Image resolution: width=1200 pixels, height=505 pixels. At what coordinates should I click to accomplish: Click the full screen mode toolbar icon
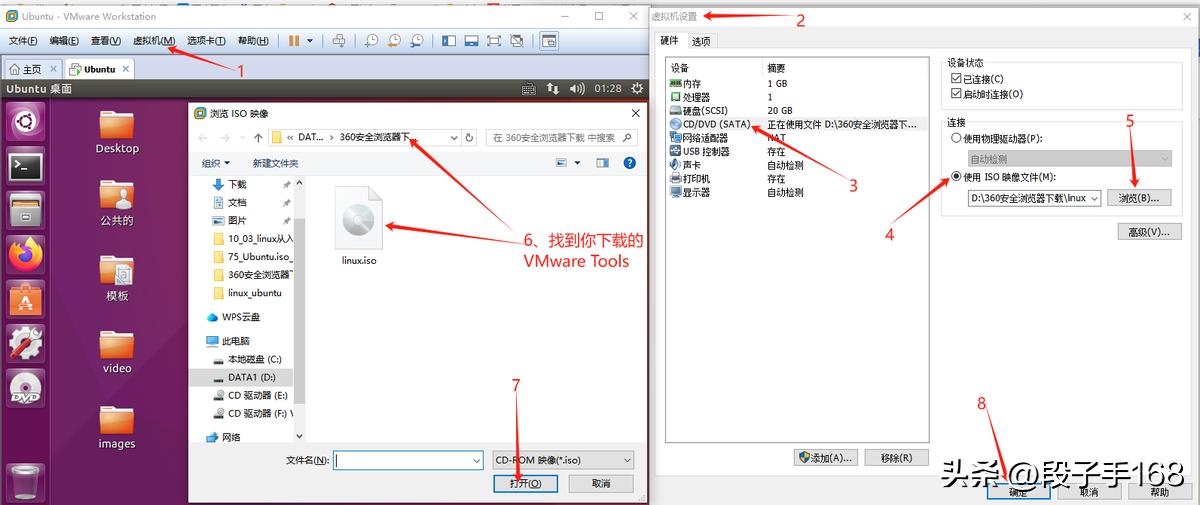[494, 41]
